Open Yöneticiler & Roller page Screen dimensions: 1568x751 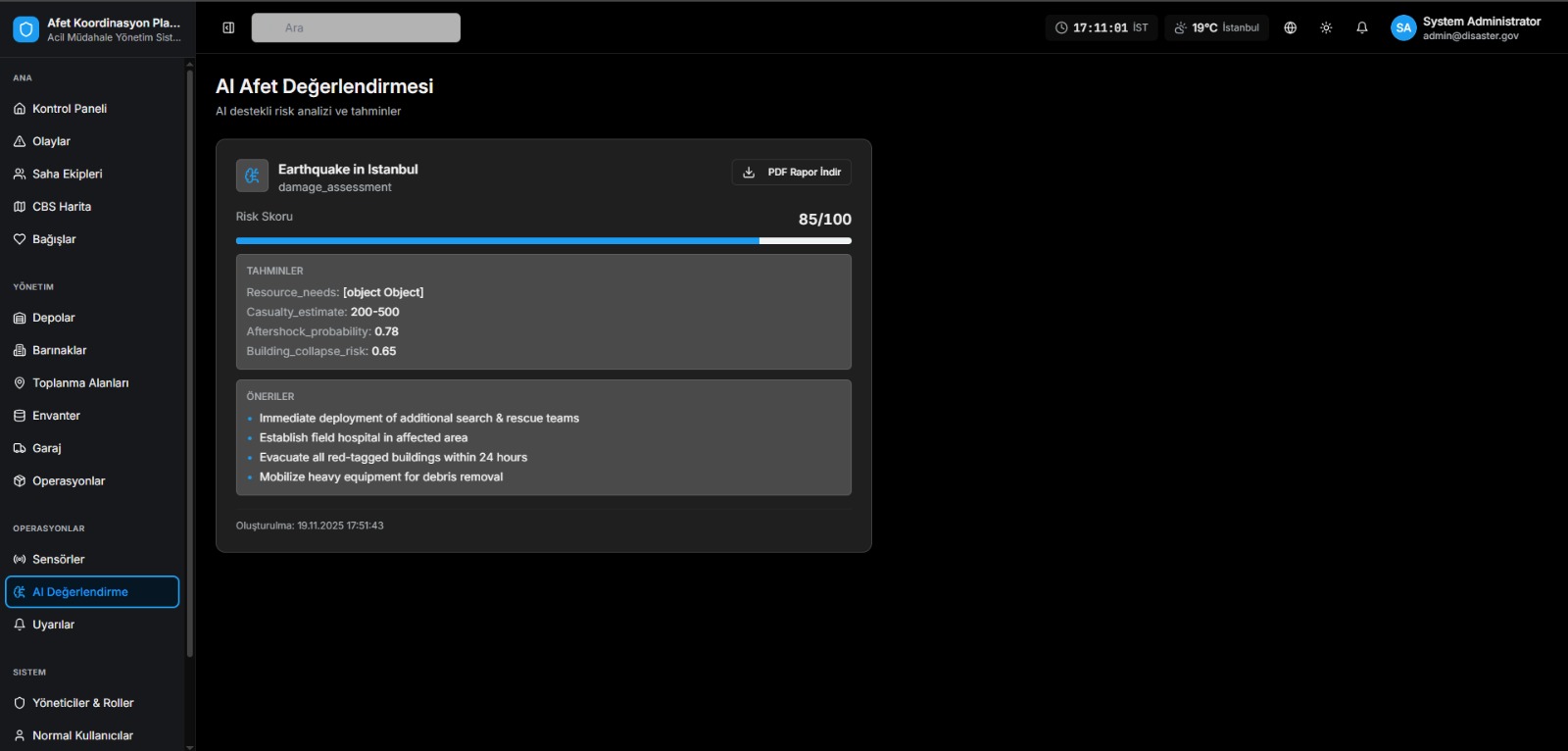82,703
